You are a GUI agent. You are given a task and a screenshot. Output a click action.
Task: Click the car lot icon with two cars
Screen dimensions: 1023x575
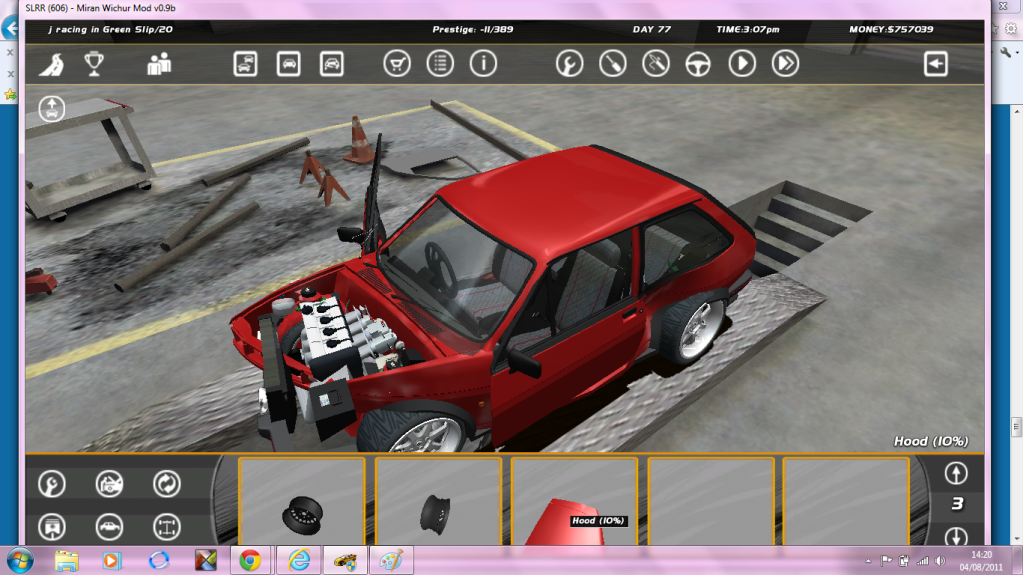click(x=245, y=64)
